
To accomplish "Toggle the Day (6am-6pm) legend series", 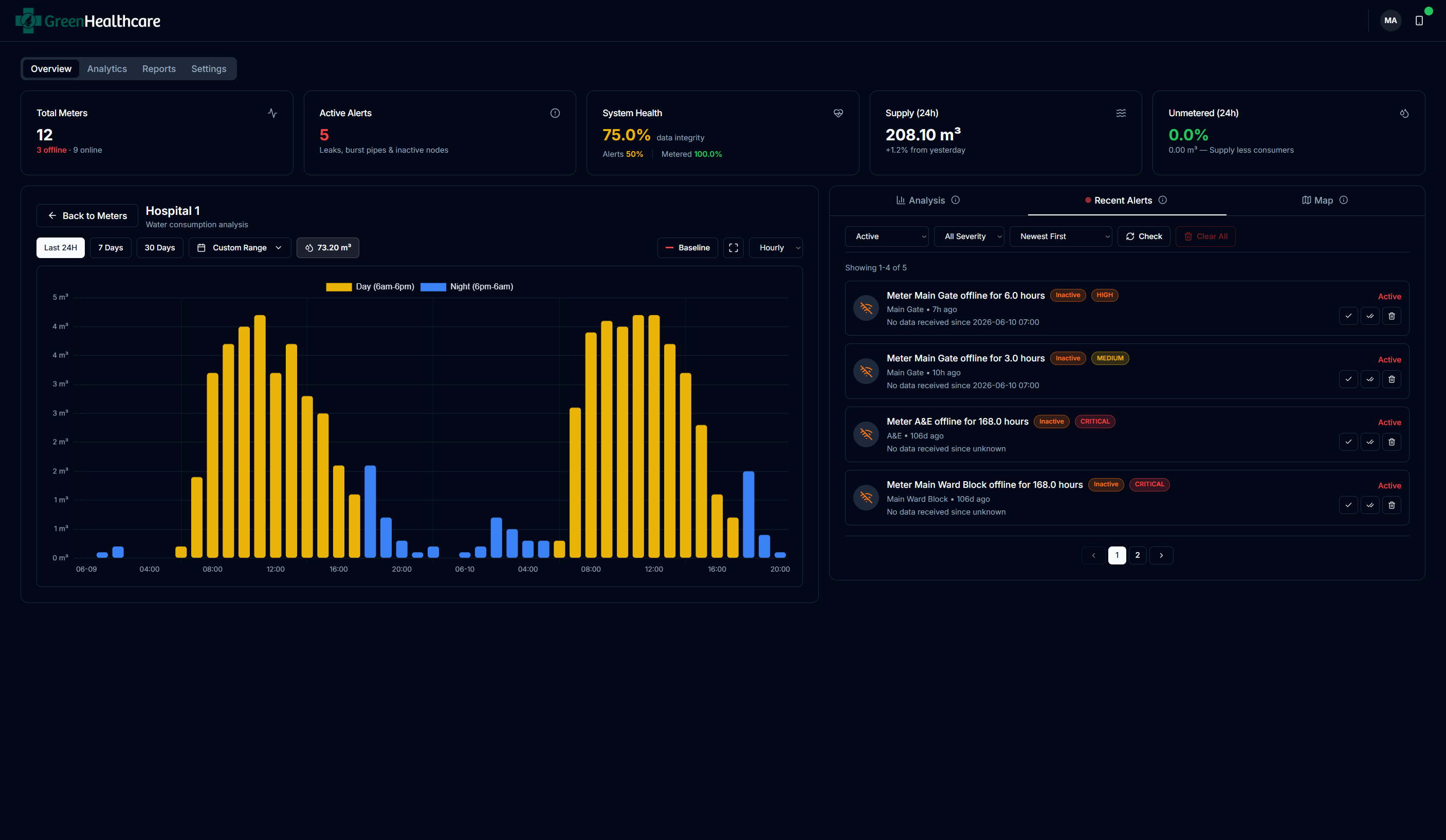I will click(x=370, y=287).
